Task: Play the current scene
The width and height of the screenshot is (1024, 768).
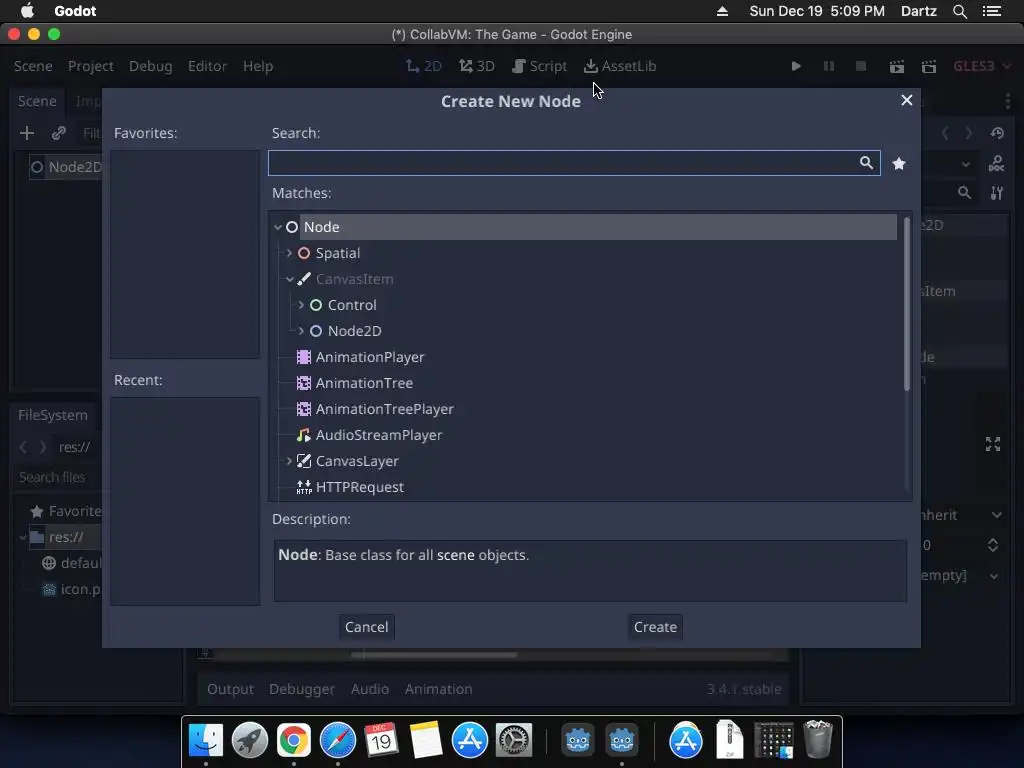Action: [x=897, y=66]
